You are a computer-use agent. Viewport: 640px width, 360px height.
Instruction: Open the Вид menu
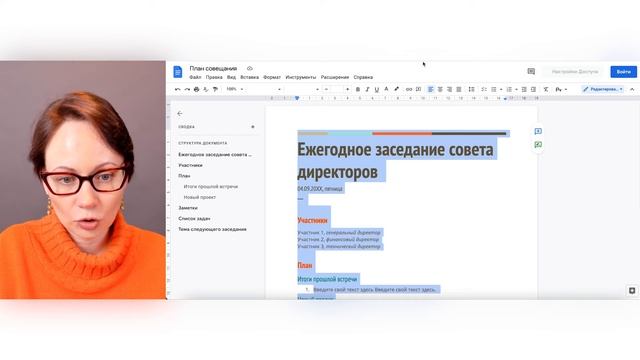231,77
